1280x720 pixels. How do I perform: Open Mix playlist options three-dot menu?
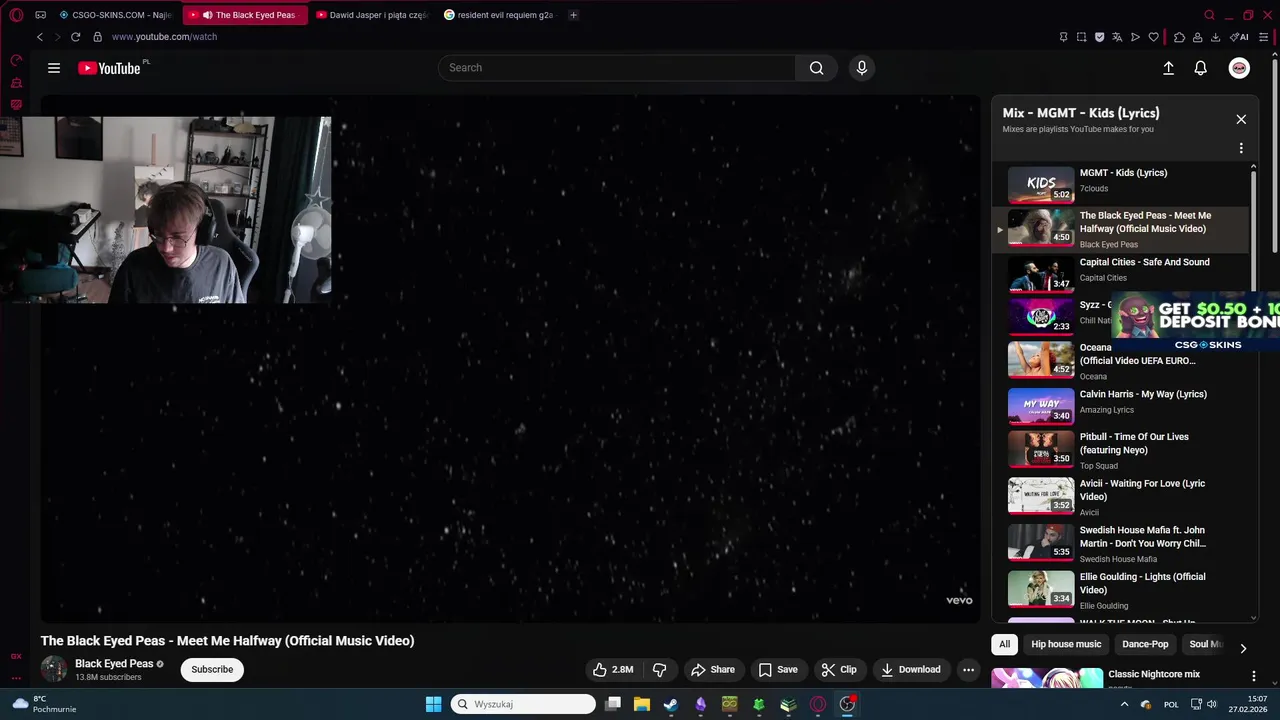(x=1241, y=148)
